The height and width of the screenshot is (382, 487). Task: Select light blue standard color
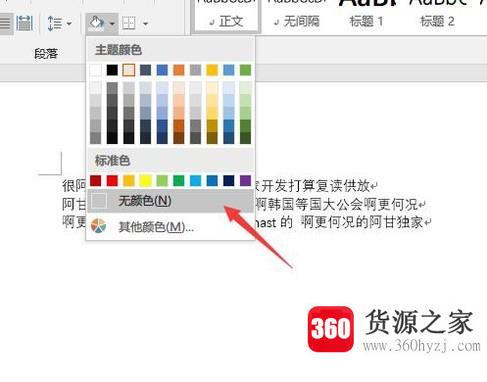click(195, 181)
